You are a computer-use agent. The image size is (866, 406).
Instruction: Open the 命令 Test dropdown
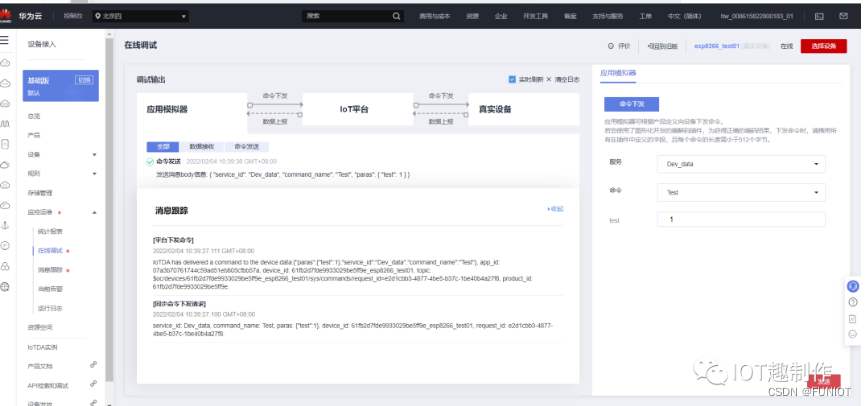tap(741, 192)
